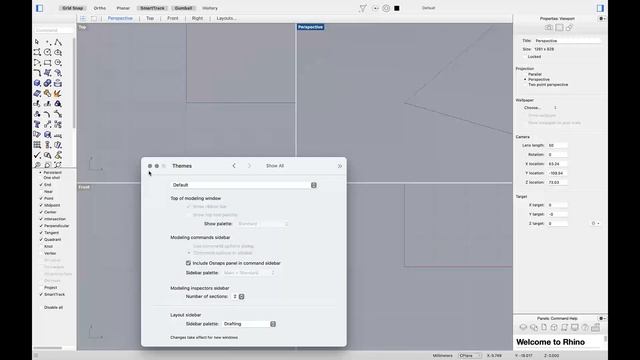The height and width of the screenshot is (360, 640).
Task: Open the camera properties icon in the Properties panel
Action: pyautogui.click(x=549, y=27)
